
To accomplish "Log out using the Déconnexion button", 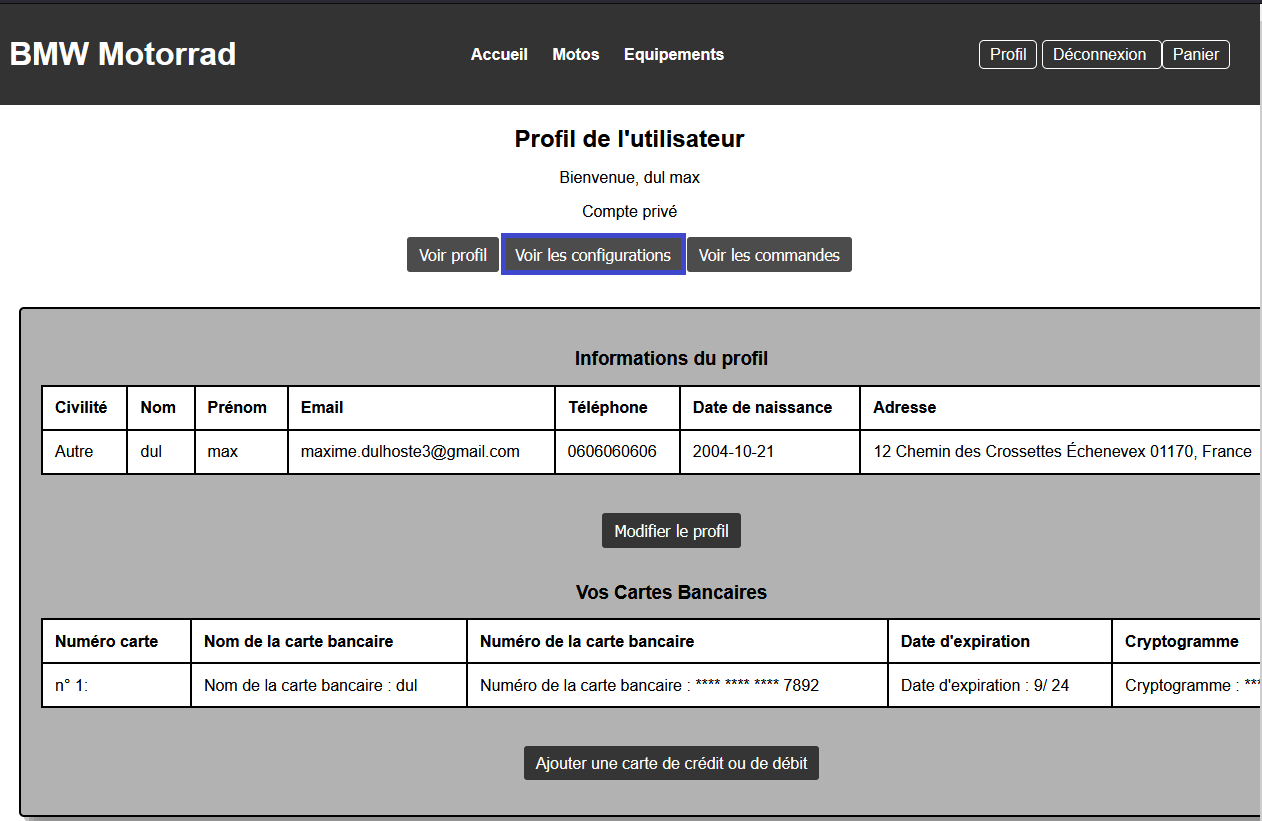I will pyautogui.click(x=1100, y=54).
